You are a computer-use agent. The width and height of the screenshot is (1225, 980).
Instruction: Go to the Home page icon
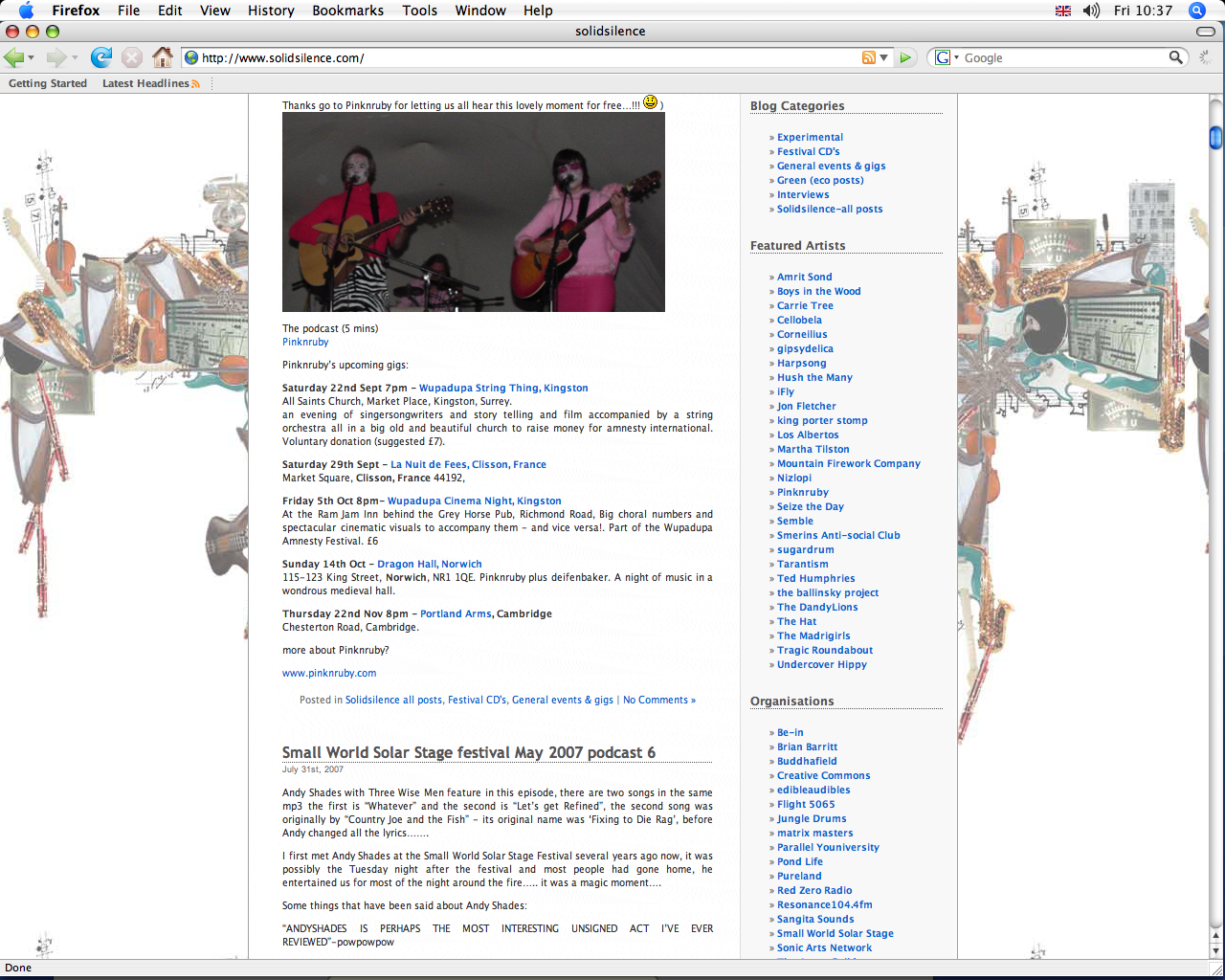coord(163,57)
